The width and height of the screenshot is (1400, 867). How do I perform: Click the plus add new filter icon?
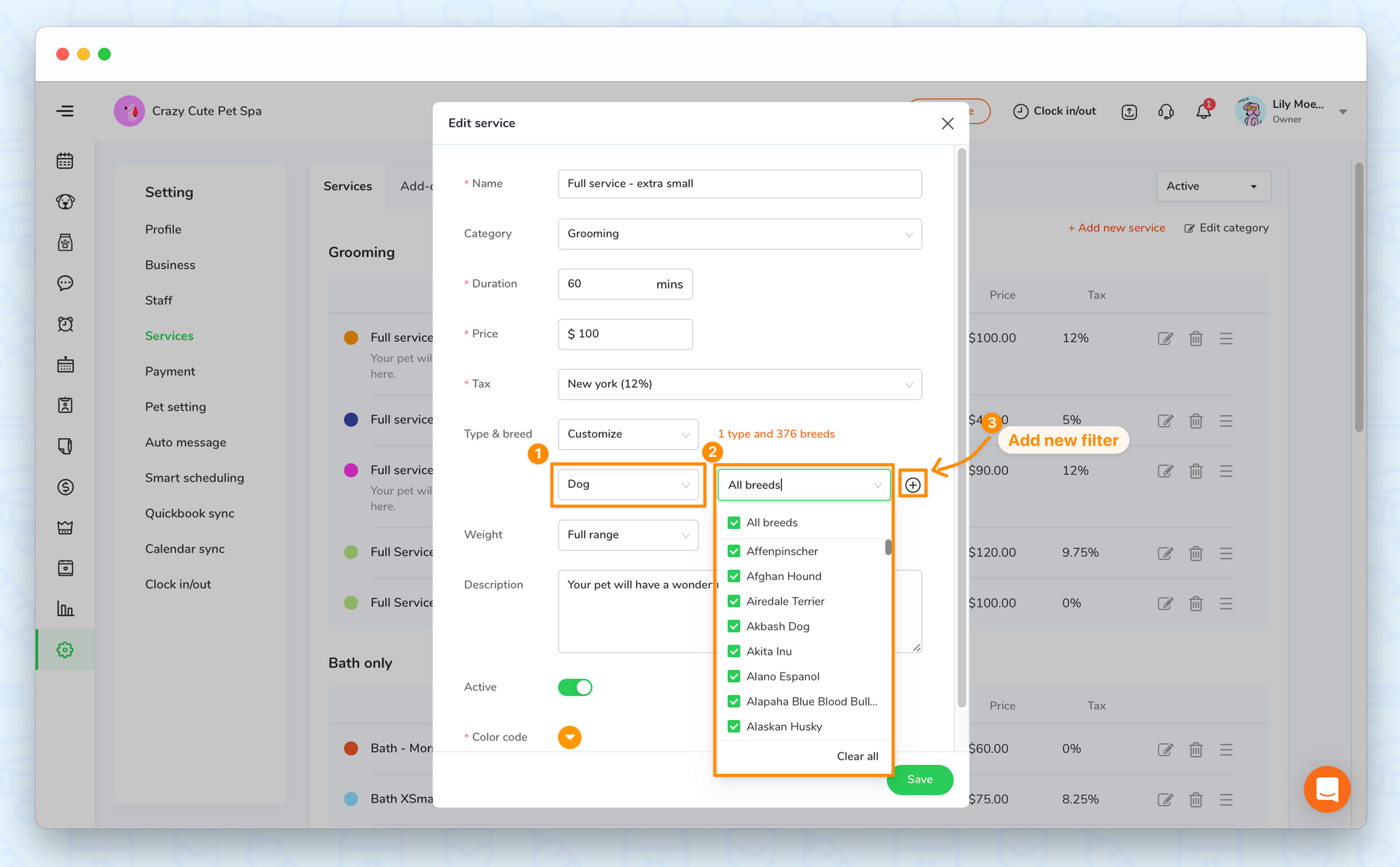pyautogui.click(x=913, y=485)
